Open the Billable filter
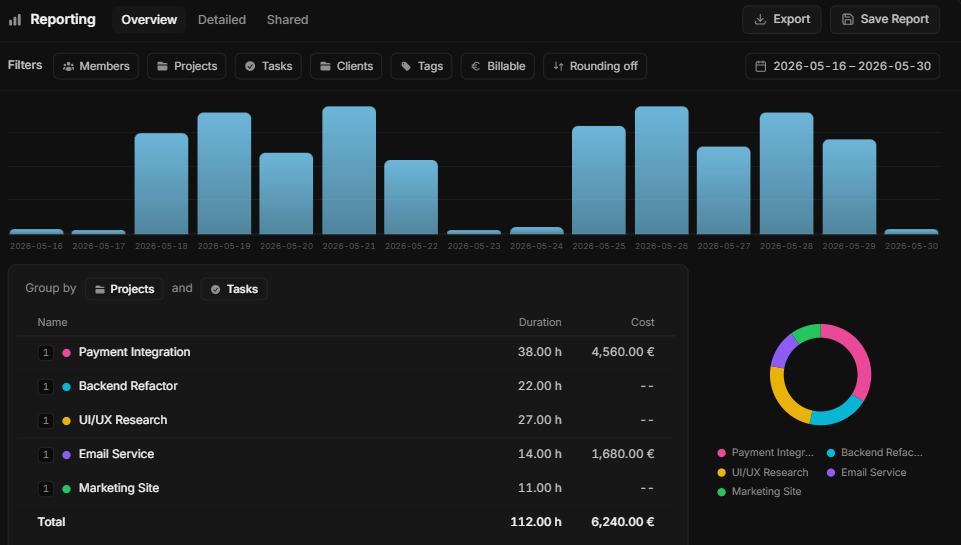The image size is (961, 545). [x=498, y=66]
